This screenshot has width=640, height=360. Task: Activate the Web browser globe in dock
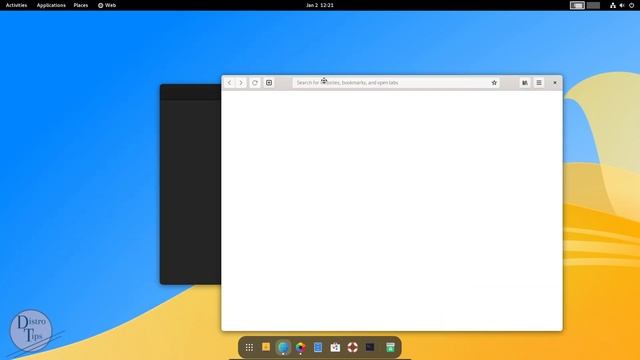tap(283, 347)
